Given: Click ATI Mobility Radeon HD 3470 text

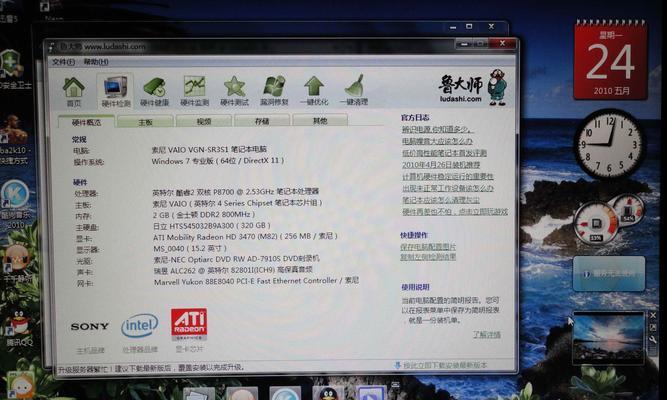Looking at the screenshot, I should (x=245, y=236).
